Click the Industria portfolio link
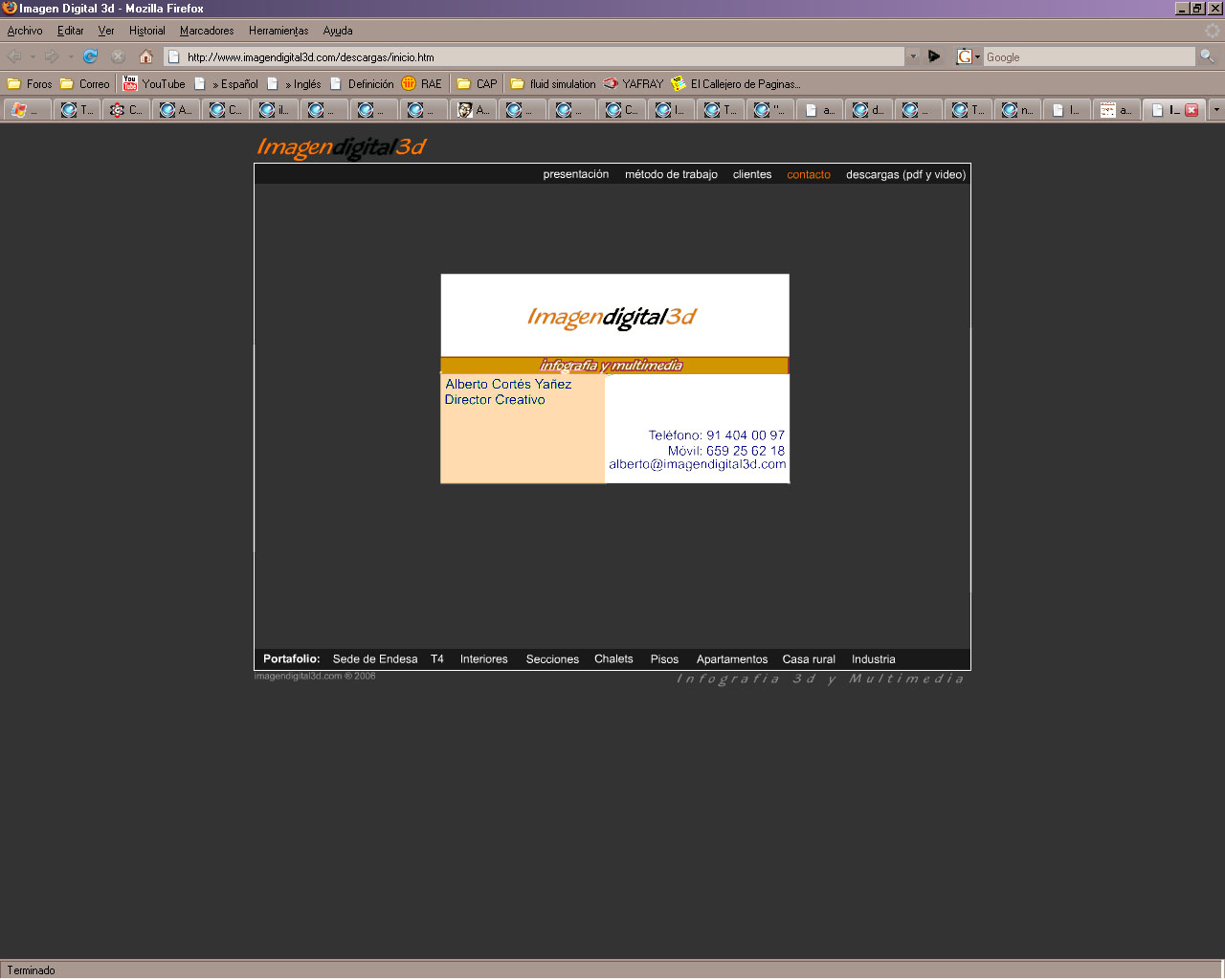 [874, 659]
